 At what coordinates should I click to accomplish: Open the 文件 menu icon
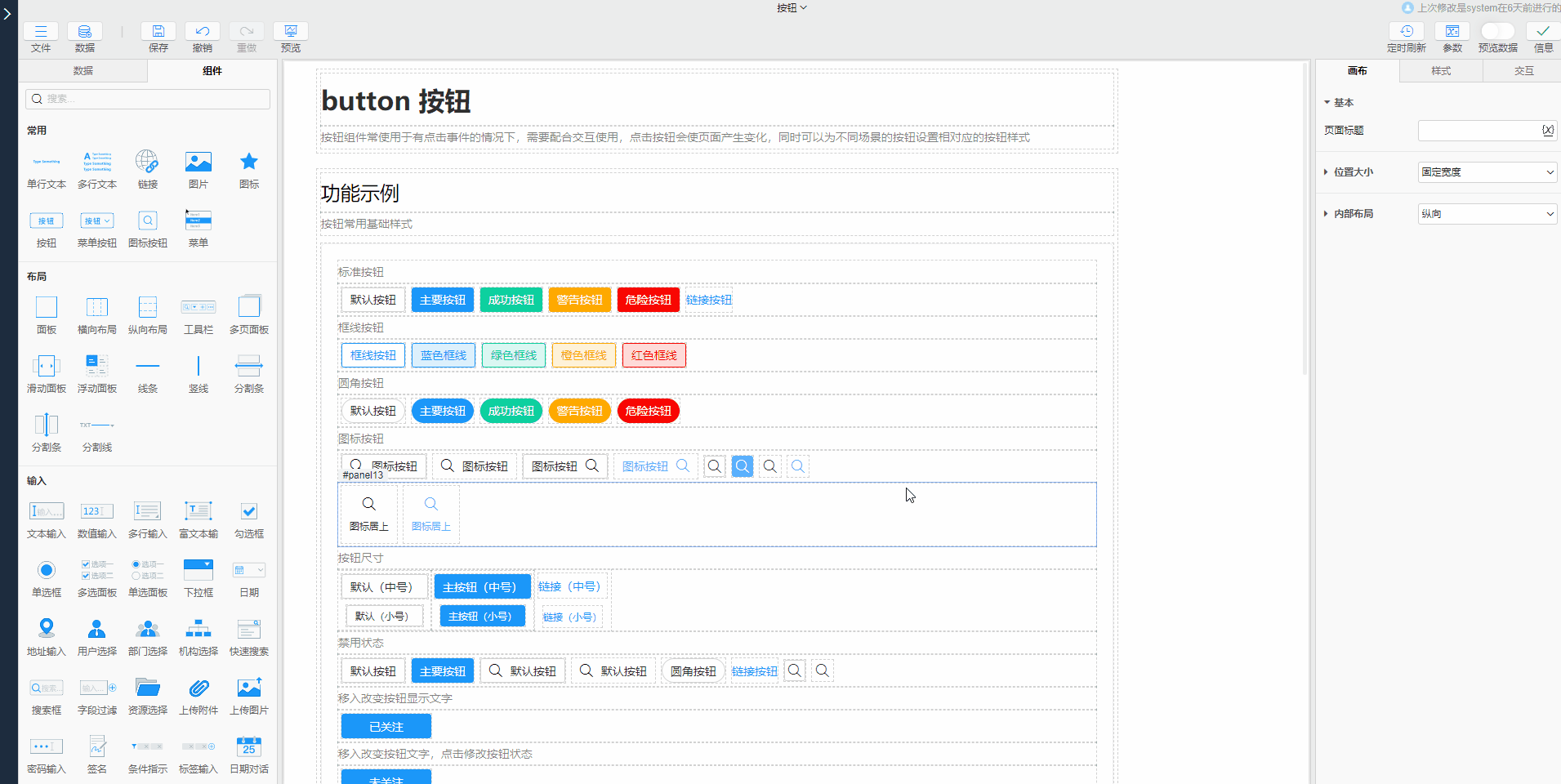point(41,32)
